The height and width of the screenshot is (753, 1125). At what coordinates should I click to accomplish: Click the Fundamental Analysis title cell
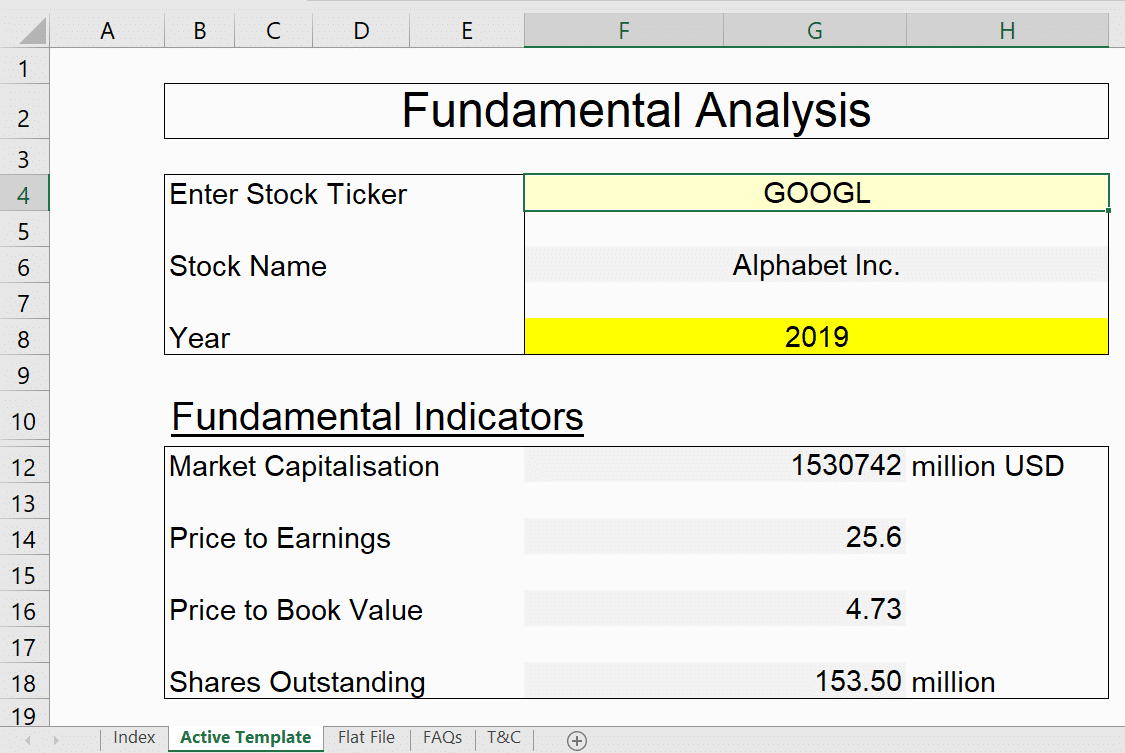636,111
